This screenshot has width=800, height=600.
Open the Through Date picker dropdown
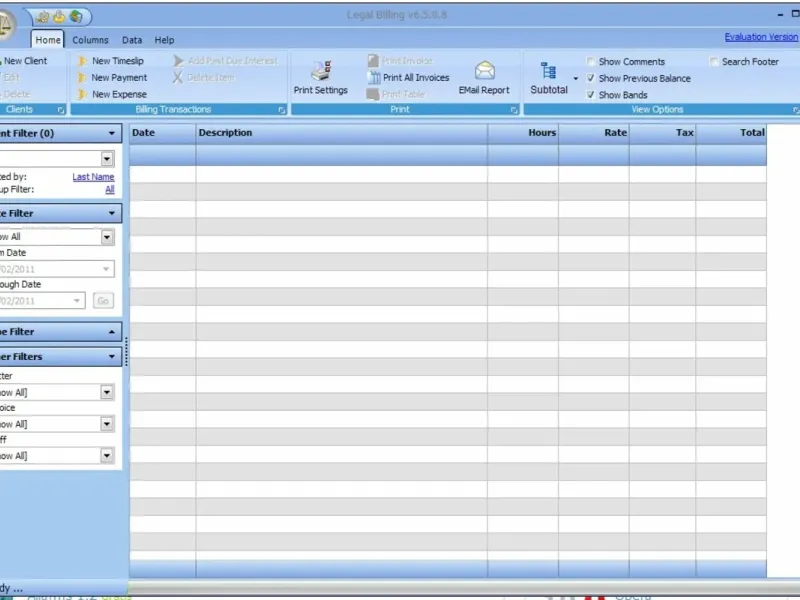[77, 301]
